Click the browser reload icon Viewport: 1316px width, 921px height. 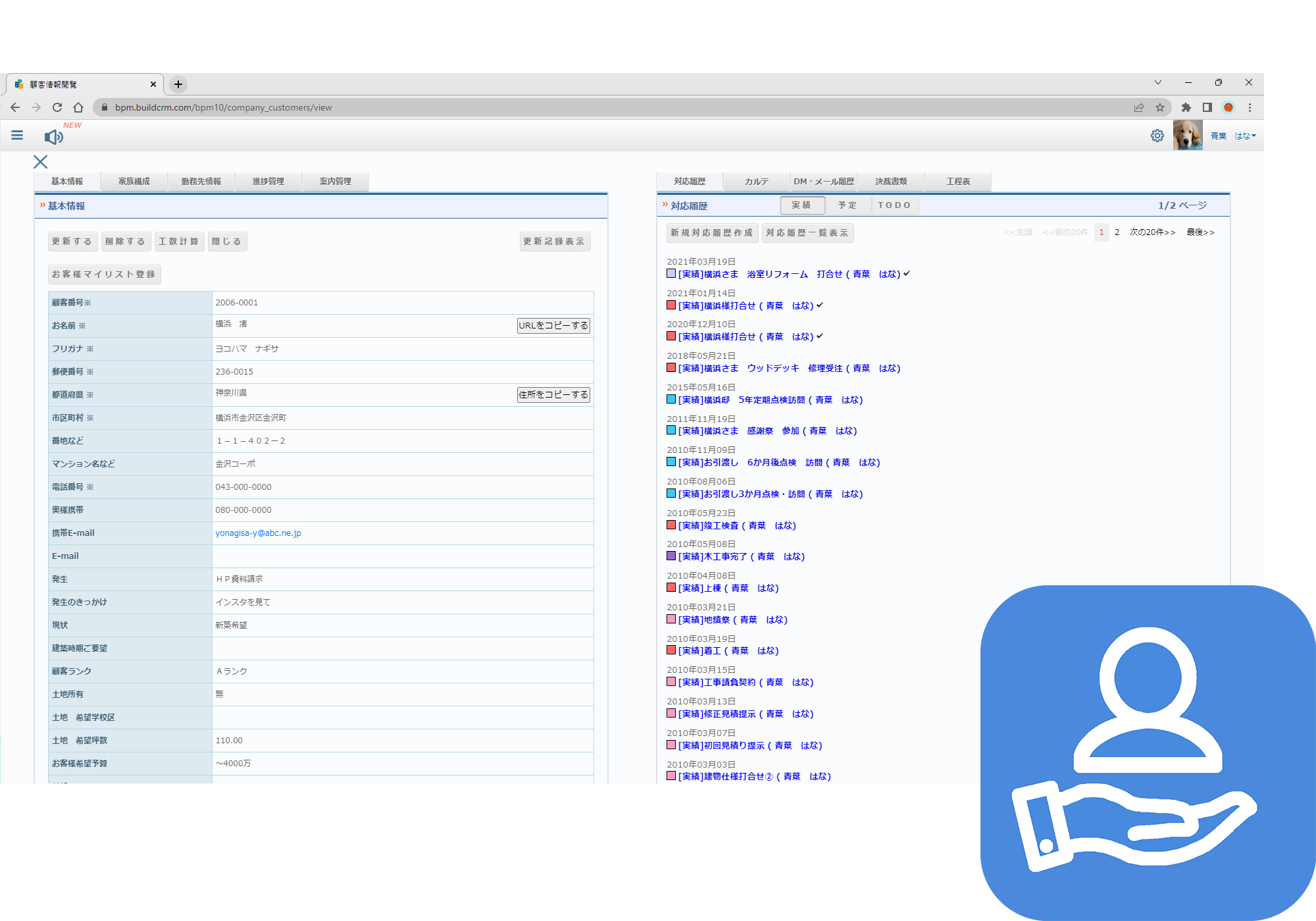tap(57, 107)
